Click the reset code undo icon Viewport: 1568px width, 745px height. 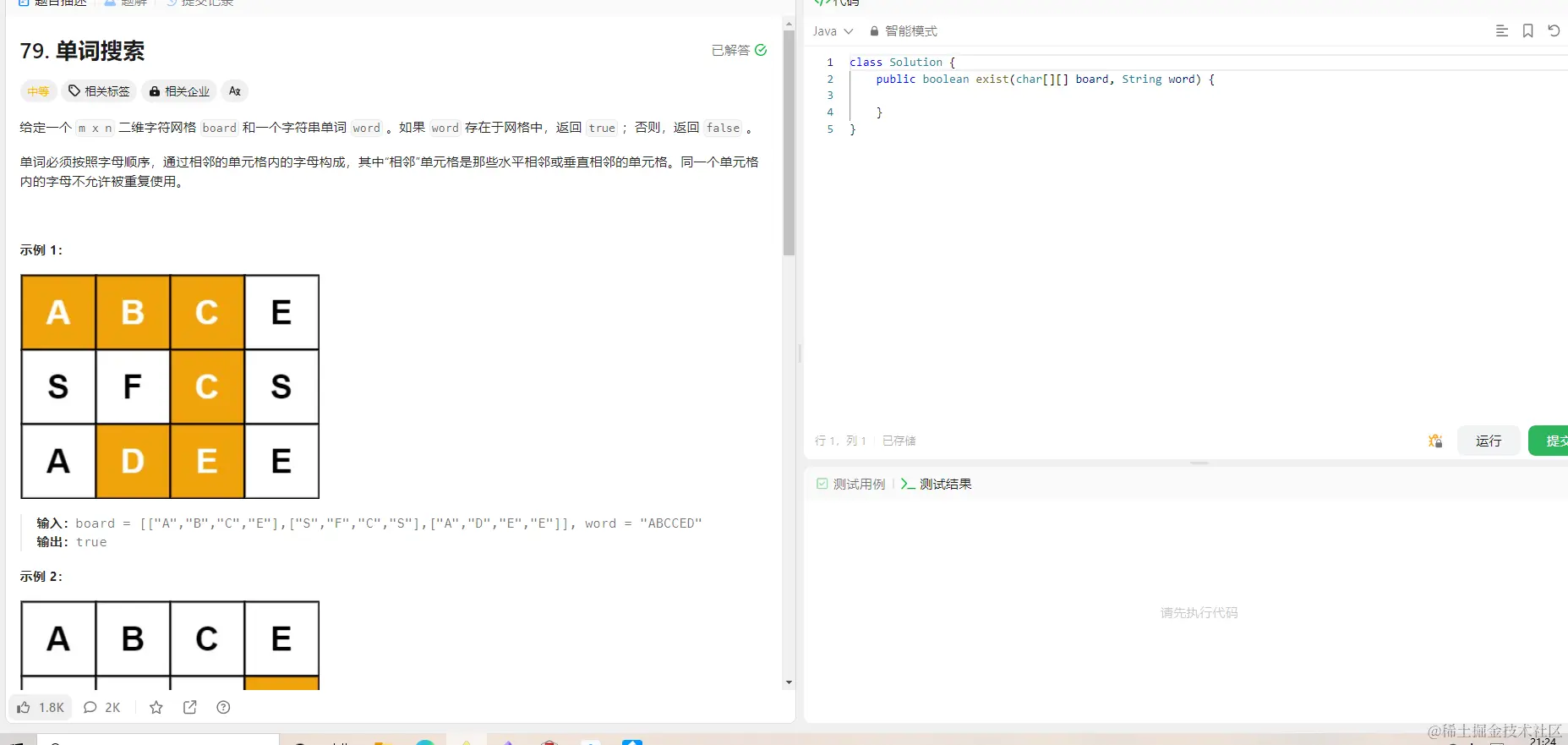click(1554, 31)
